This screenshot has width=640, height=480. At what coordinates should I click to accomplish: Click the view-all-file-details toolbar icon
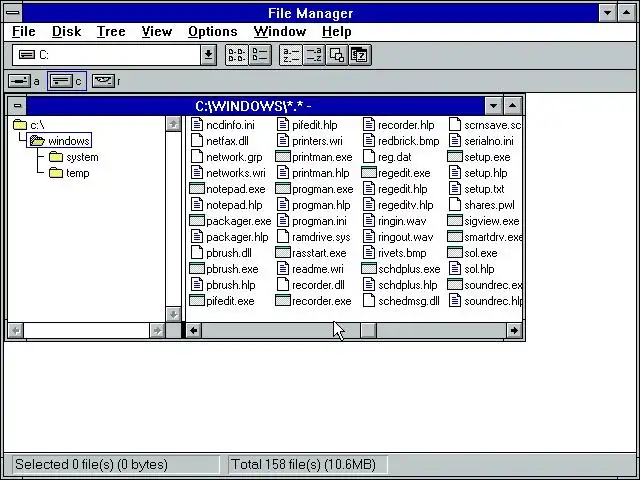(260, 55)
